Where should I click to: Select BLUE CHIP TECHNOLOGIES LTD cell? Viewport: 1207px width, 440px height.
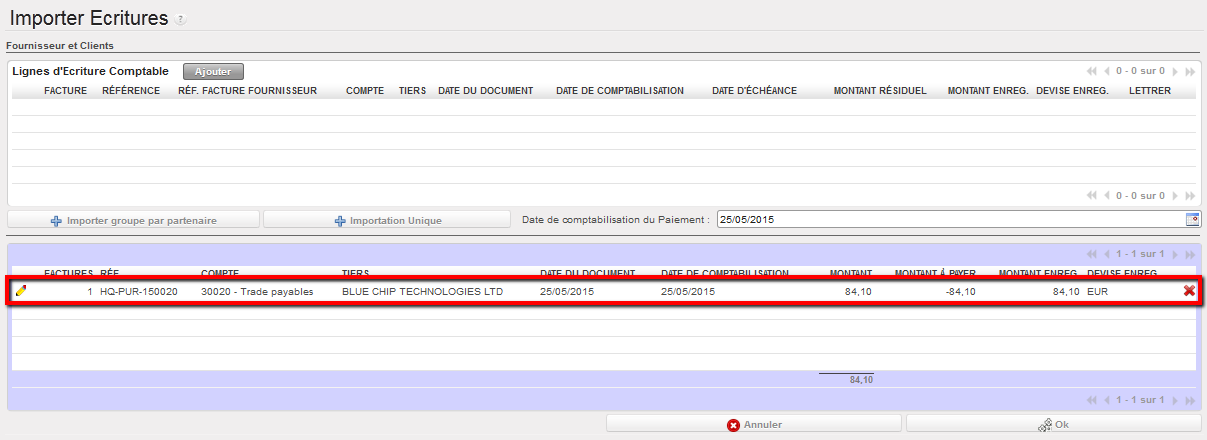pyautogui.click(x=422, y=292)
